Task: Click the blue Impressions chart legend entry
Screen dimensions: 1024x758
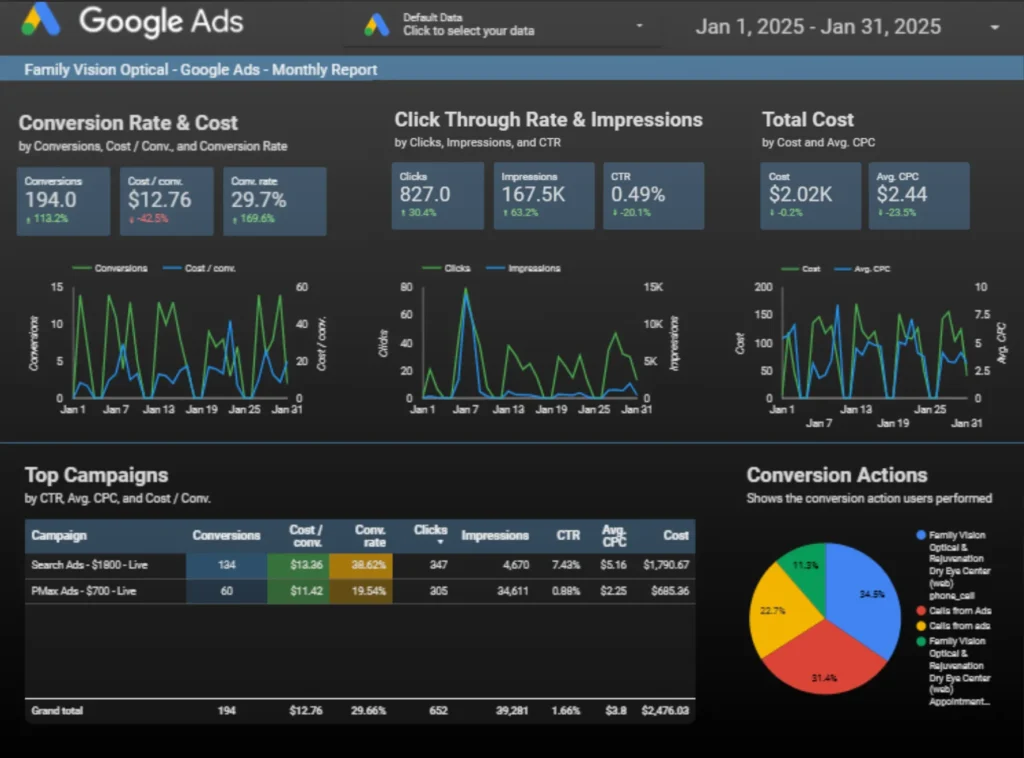Action: 524,268
